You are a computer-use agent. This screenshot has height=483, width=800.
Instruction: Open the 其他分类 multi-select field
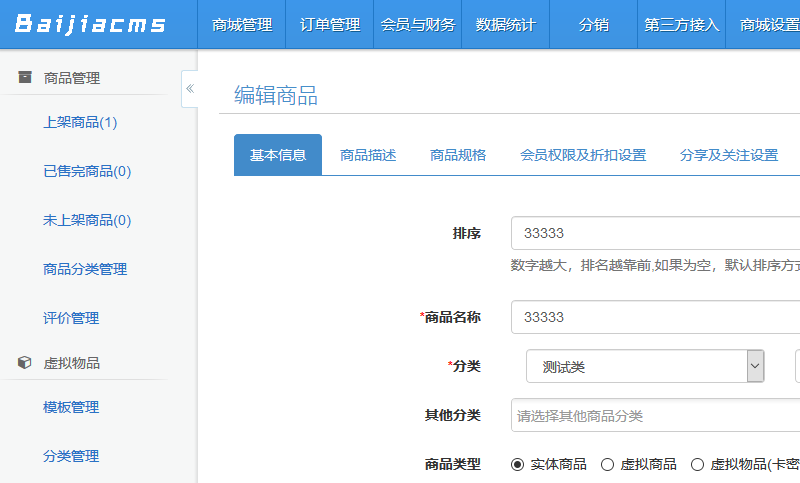(655, 416)
